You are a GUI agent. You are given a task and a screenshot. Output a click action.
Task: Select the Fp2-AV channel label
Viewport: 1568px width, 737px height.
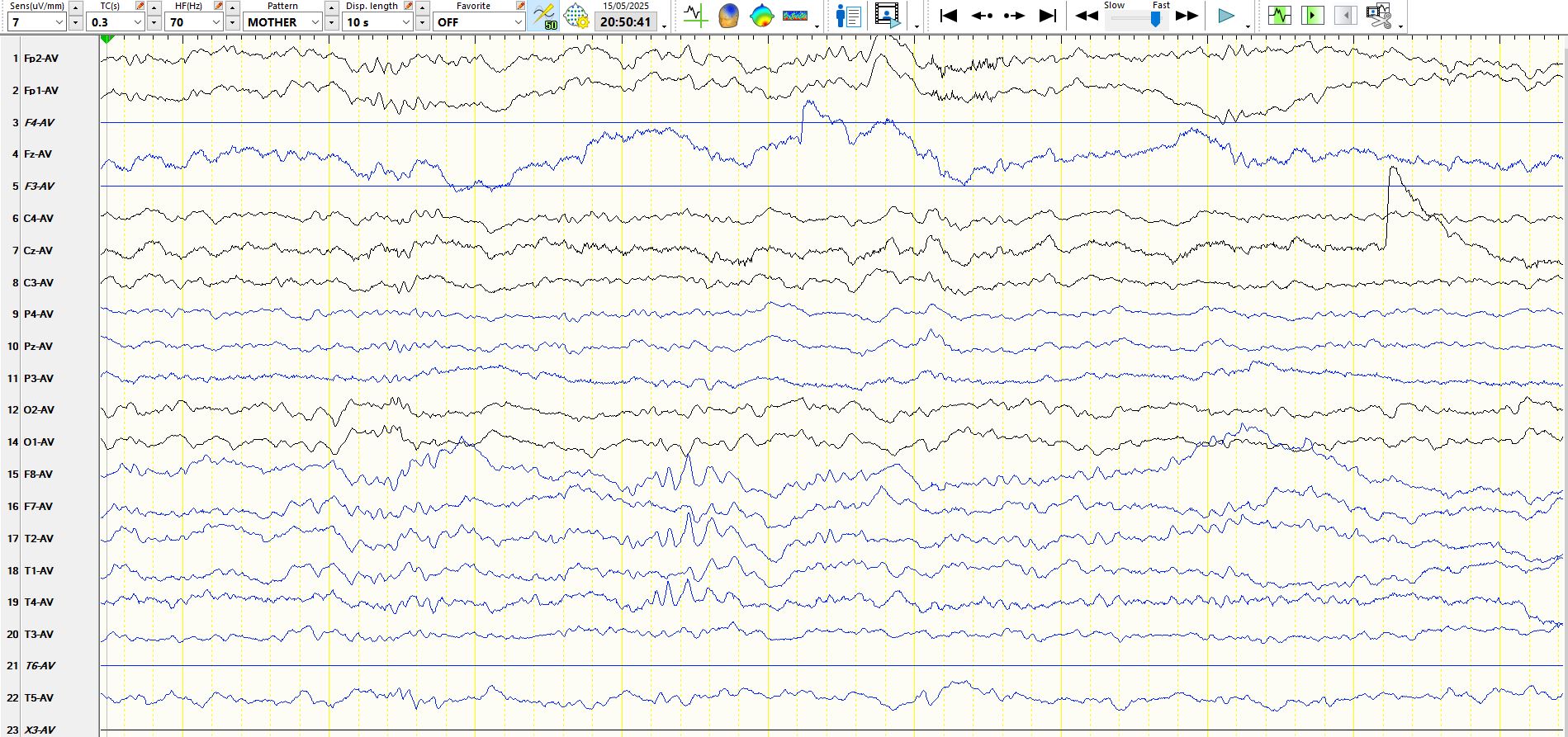pos(40,59)
